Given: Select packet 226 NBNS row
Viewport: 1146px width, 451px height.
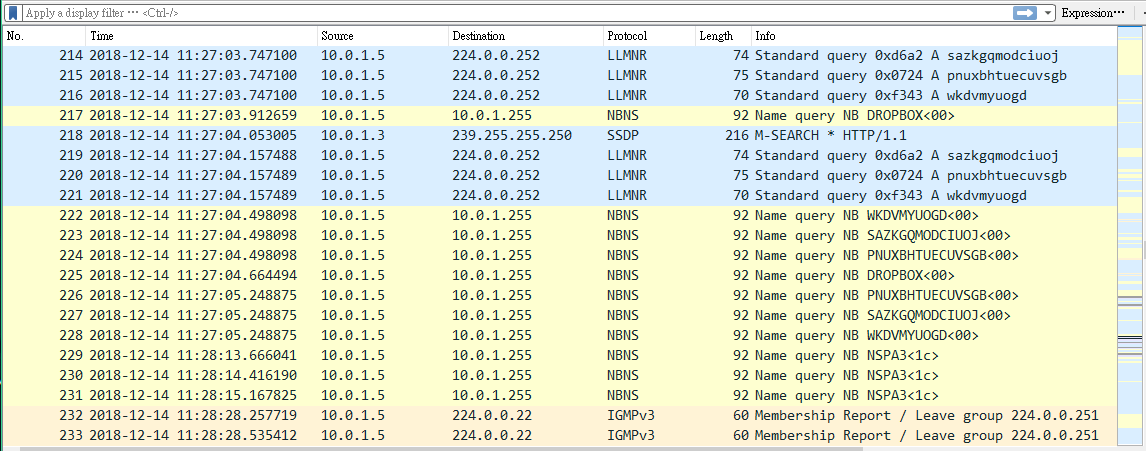Looking at the screenshot, I should coord(561,295).
